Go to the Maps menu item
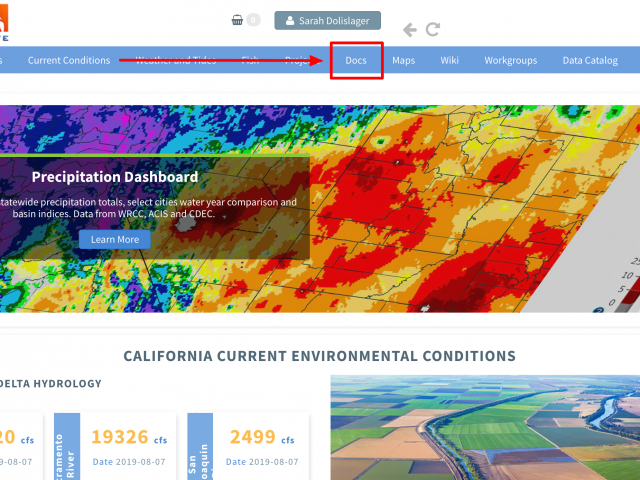Image resolution: width=640 pixels, height=480 pixels. (403, 60)
